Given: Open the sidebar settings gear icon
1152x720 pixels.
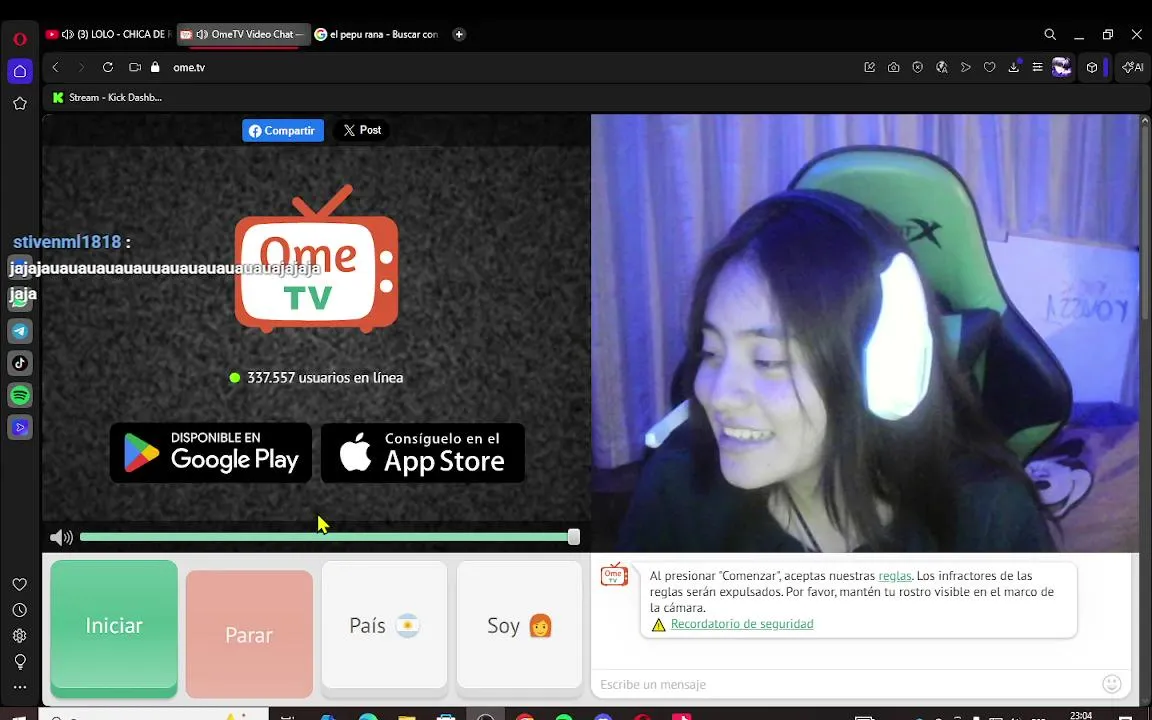Looking at the screenshot, I should [20, 636].
